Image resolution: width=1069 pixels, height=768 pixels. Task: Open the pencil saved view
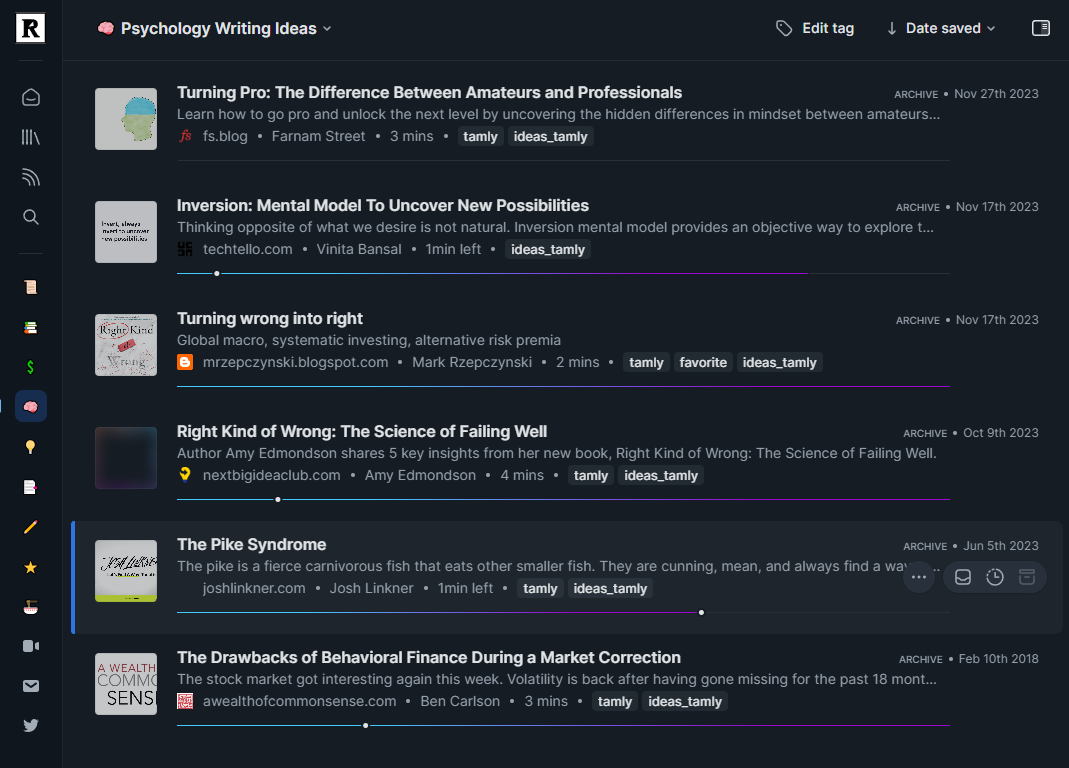pyautogui.click(x=31, y=527)
